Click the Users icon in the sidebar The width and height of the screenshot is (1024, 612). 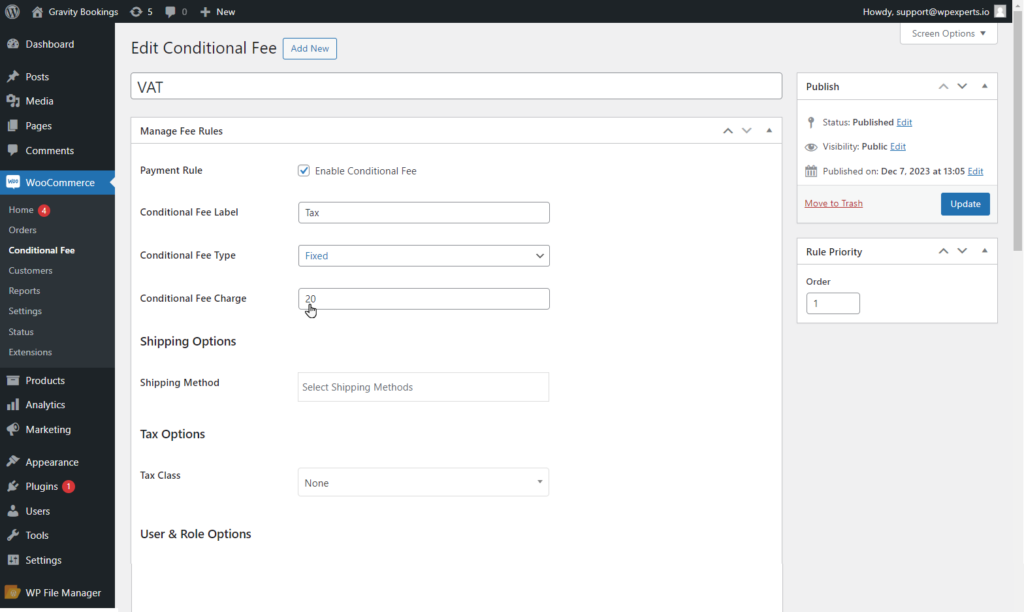[x=13, y=511]
